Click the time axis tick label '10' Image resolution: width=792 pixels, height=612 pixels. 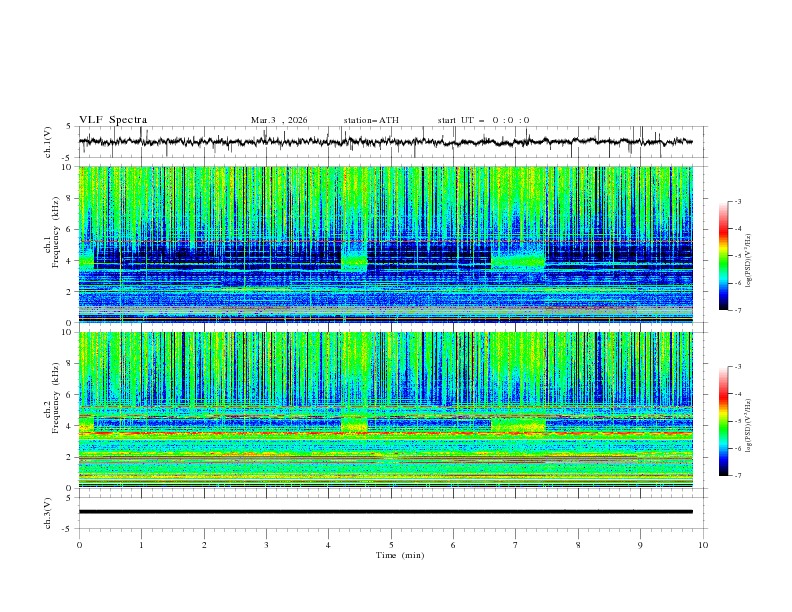(x=703, y=545)
